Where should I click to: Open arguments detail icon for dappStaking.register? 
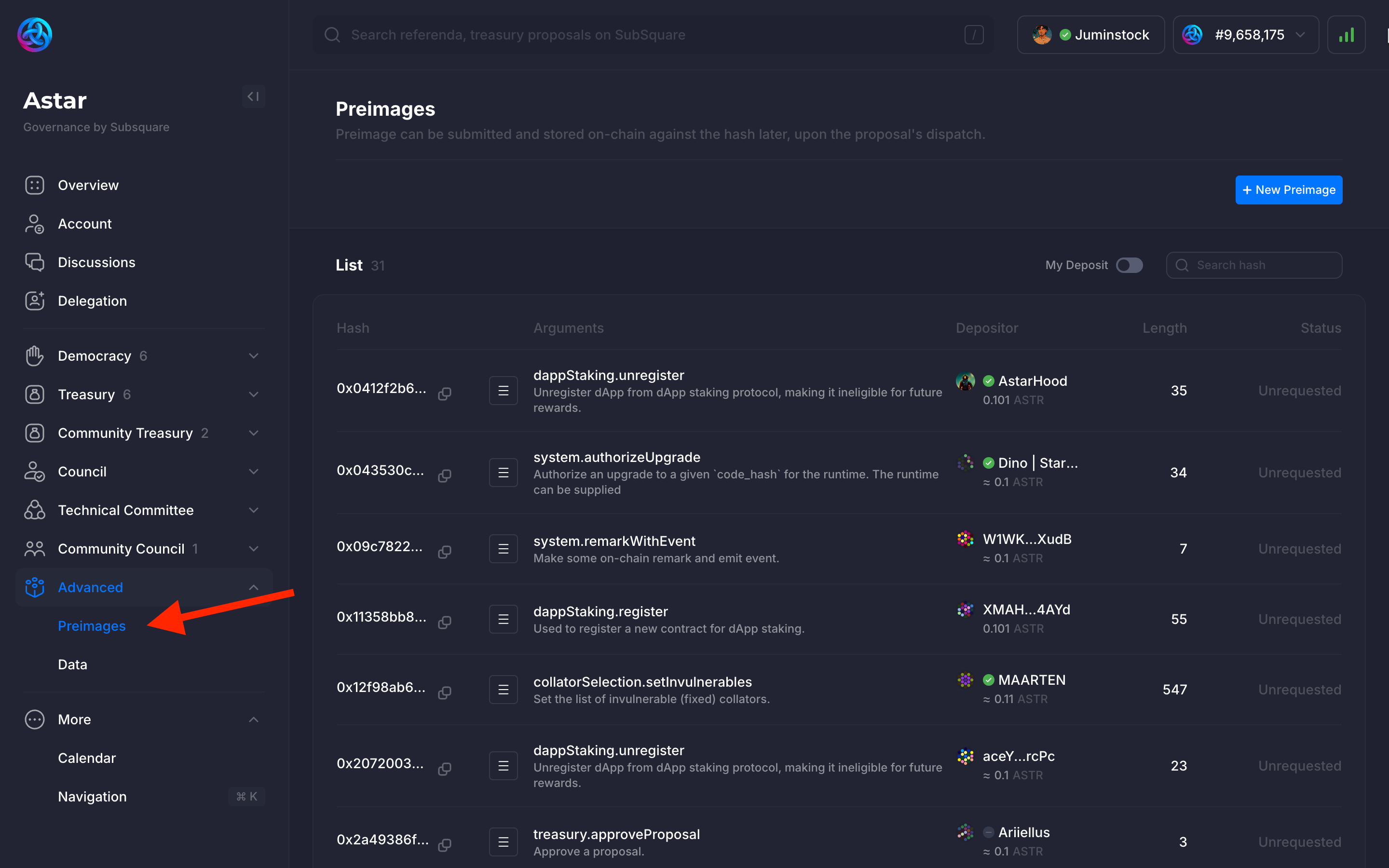503,619
